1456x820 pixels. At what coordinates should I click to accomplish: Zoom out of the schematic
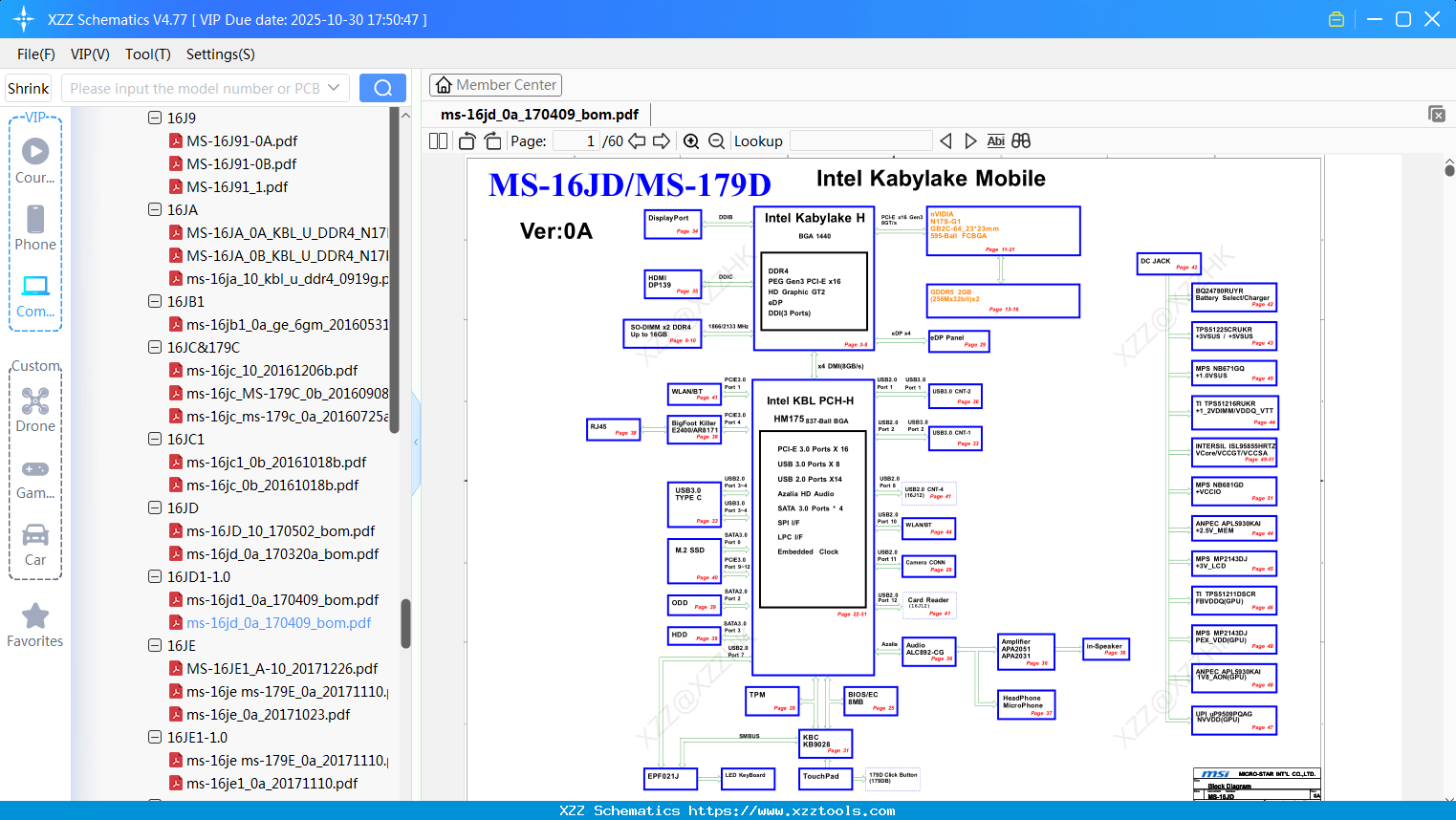pos(716,140)
